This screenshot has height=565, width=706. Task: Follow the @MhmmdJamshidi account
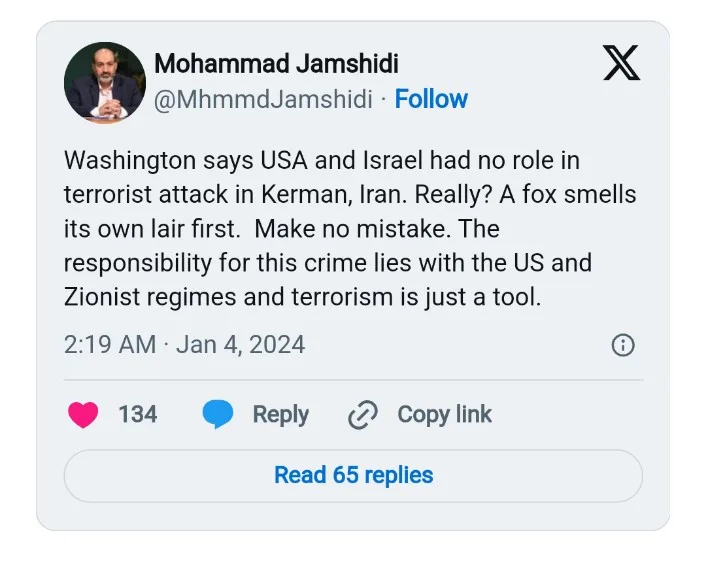pos(431,99)
